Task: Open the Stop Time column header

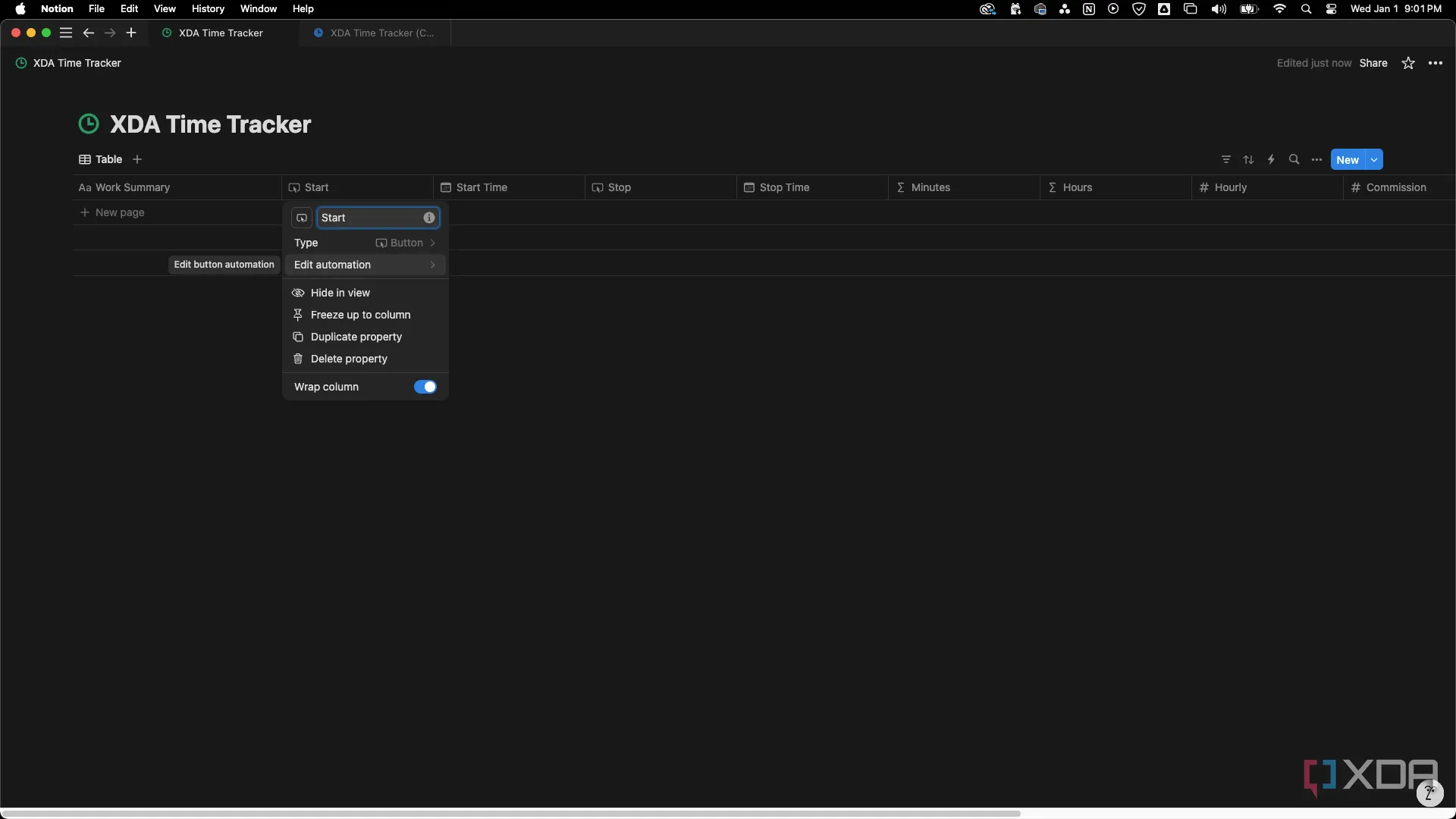Action: (812, 187)
